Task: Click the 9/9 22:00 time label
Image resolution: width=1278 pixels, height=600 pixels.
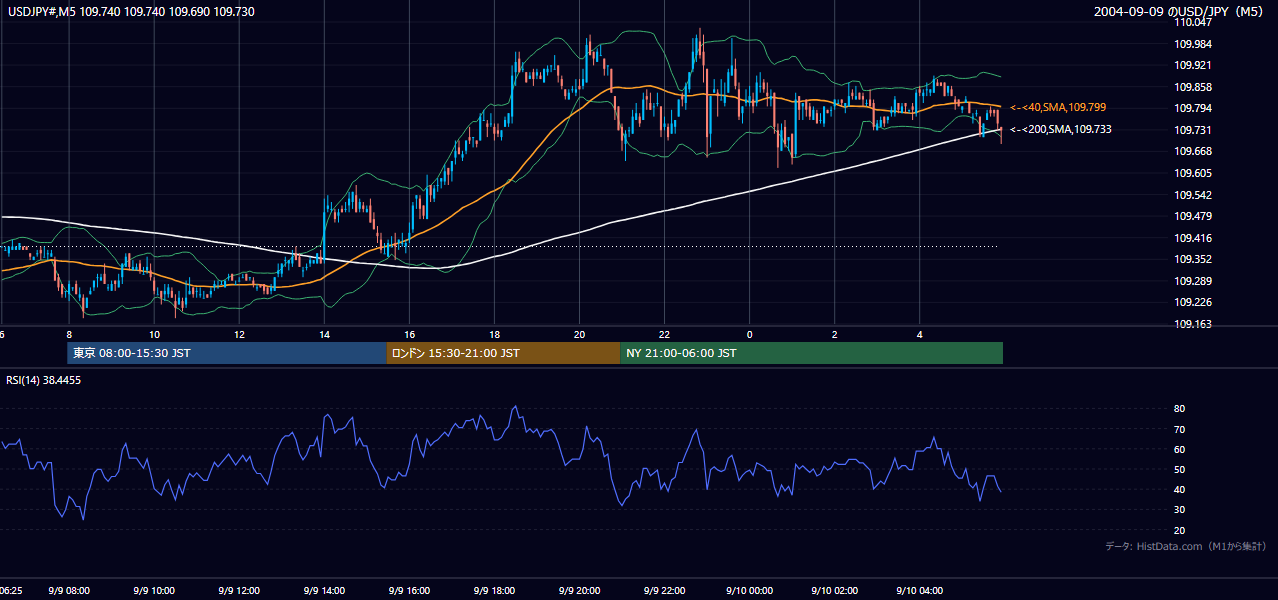Action: (664, 591)
